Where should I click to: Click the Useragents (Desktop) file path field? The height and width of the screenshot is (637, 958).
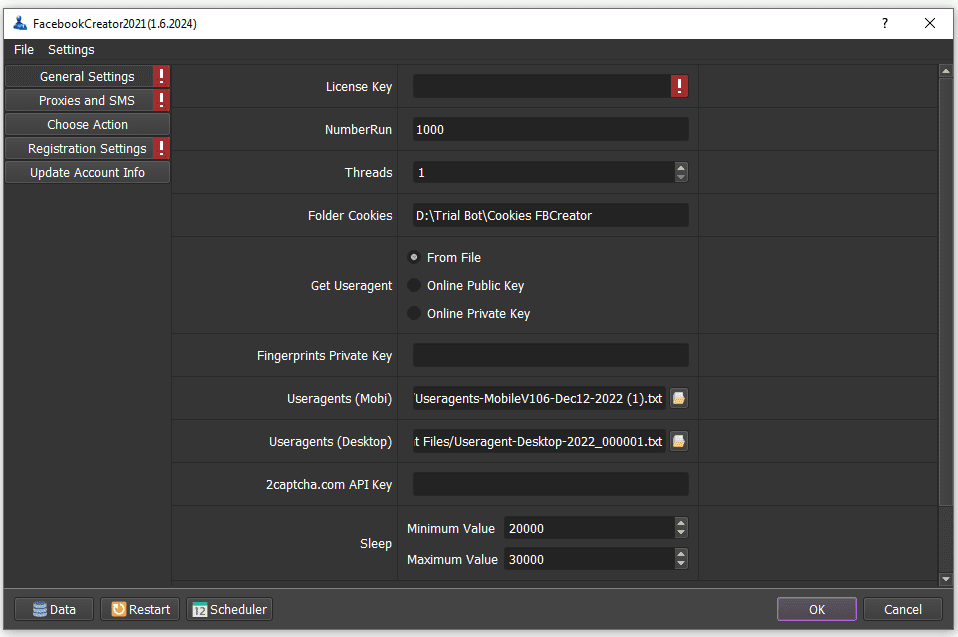539,441
